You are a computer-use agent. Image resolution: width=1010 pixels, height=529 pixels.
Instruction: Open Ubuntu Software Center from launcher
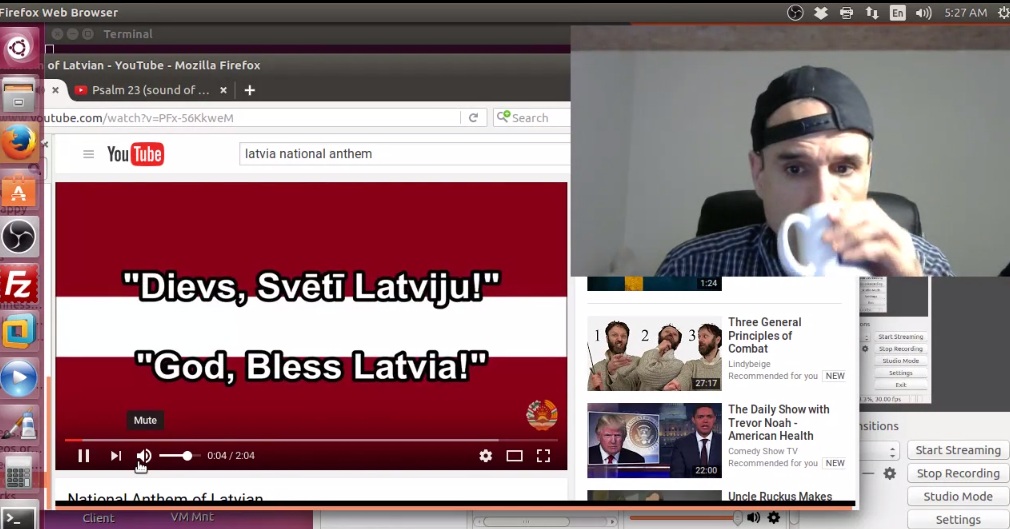pyautogui.click(x=18, y=191)
